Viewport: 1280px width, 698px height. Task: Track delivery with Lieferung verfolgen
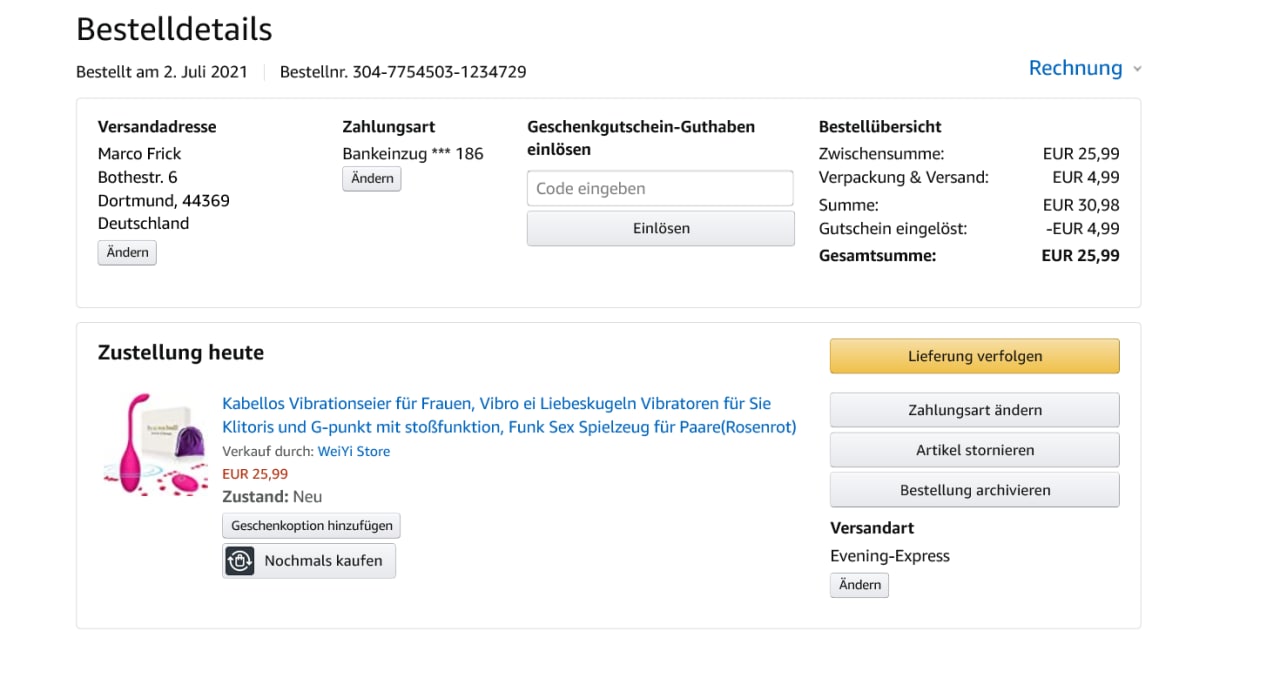[974, 356]
